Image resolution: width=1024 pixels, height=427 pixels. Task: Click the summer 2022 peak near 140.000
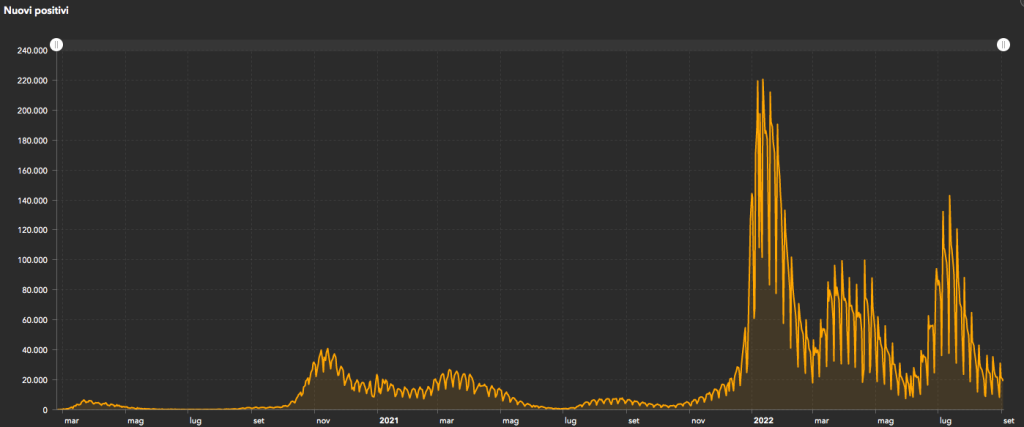pos(948,197)
